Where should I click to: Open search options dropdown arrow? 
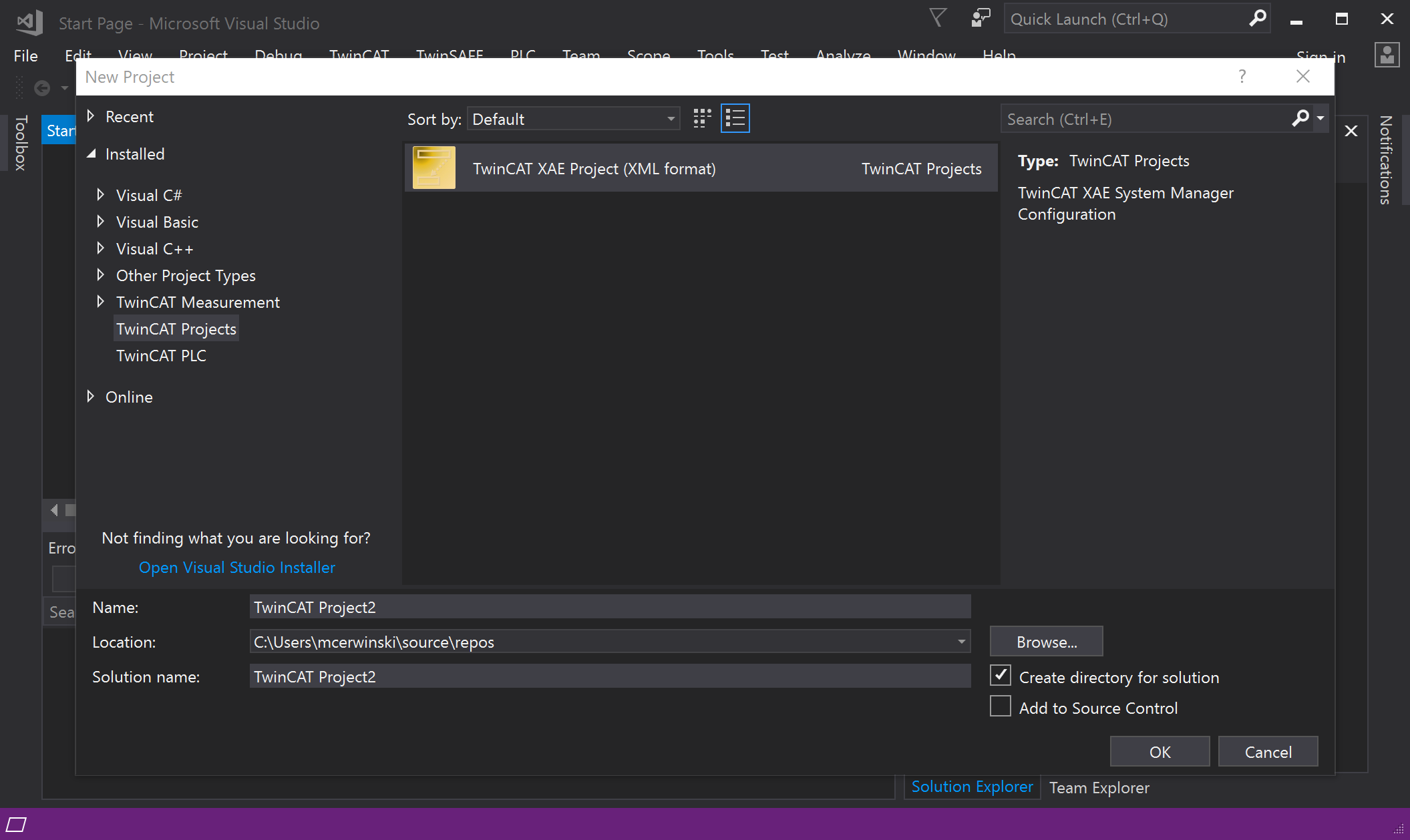coord(1320,119)
